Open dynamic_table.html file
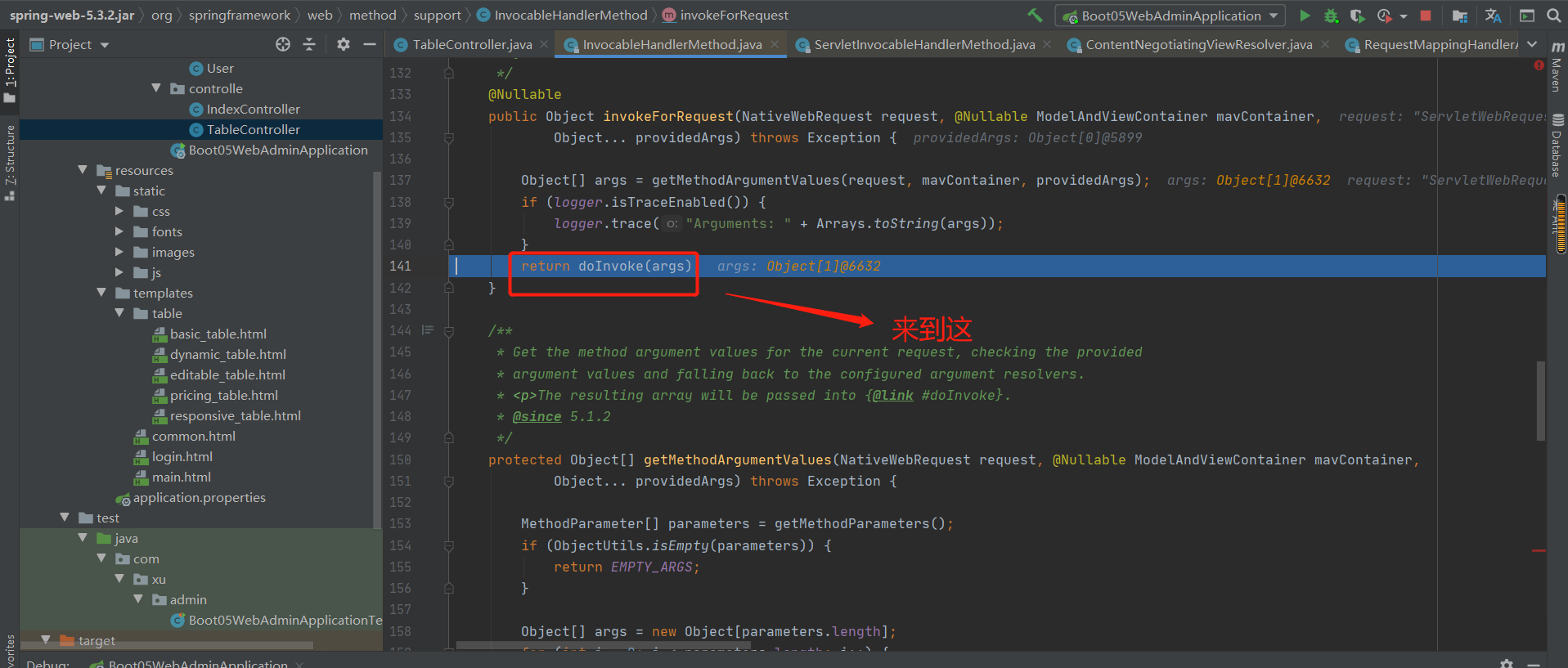 pos(227,355)
